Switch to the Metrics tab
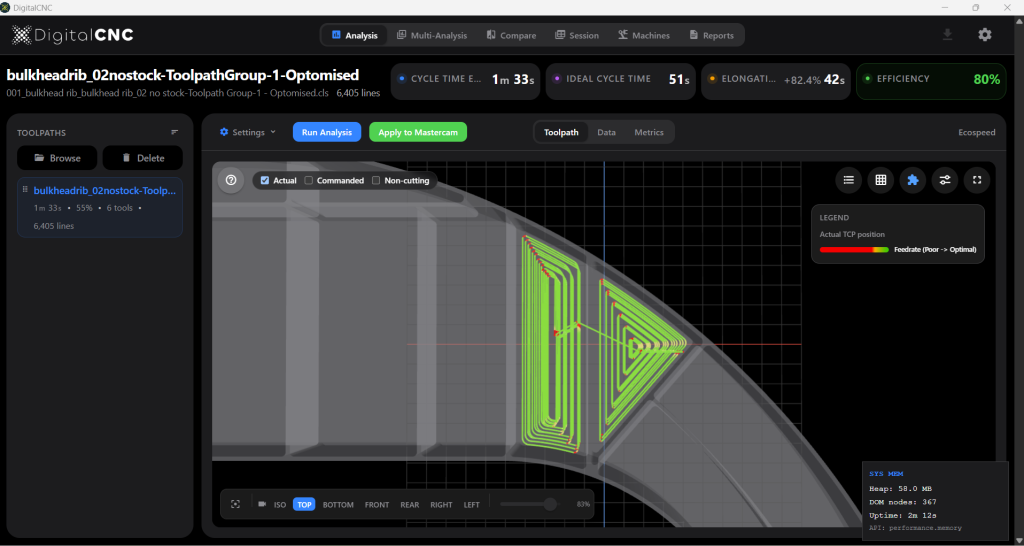Screen dimensions: 1024x546 (648, 132)
